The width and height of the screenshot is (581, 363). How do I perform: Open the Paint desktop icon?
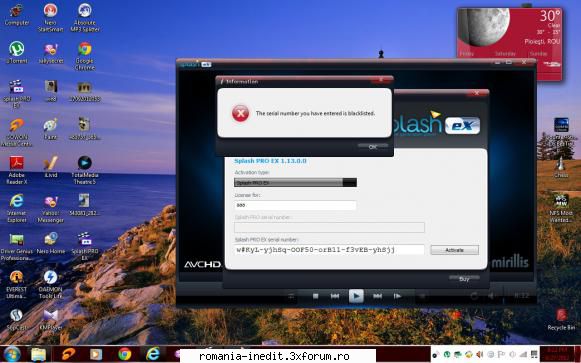pyautogui.click(x=50, y=129)
